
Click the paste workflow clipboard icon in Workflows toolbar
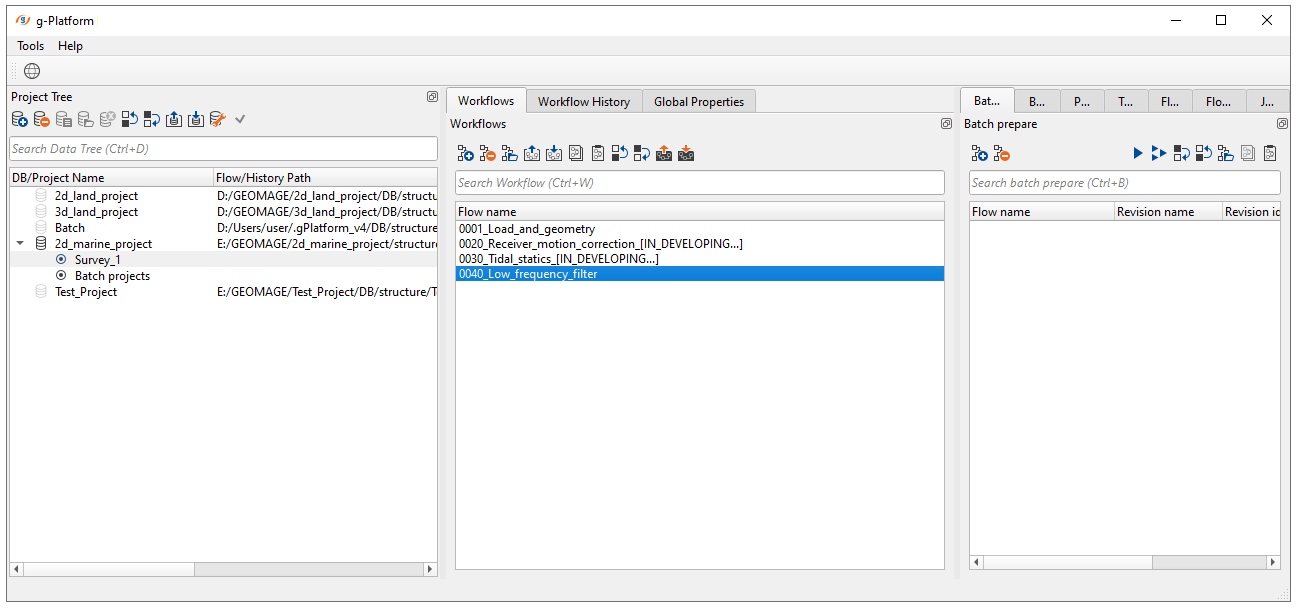click(597, 154)
